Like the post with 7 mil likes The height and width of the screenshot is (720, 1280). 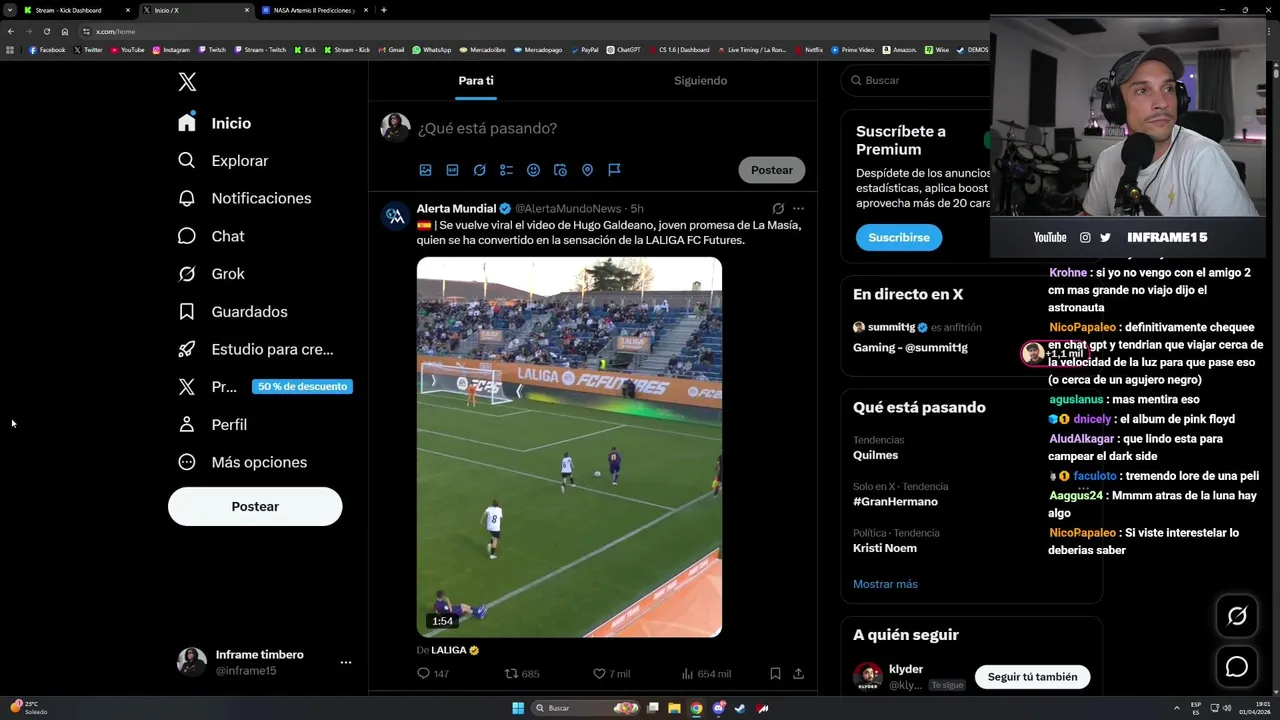coord(611,674)
